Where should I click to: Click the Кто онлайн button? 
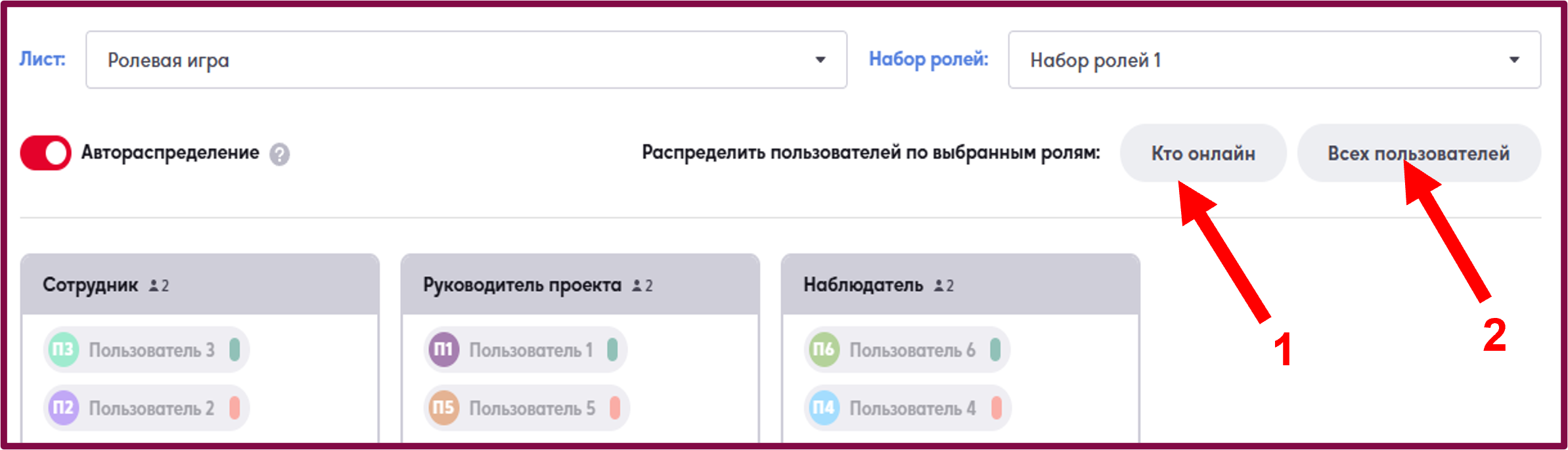pyautogui.click(x=1203, y=153)
